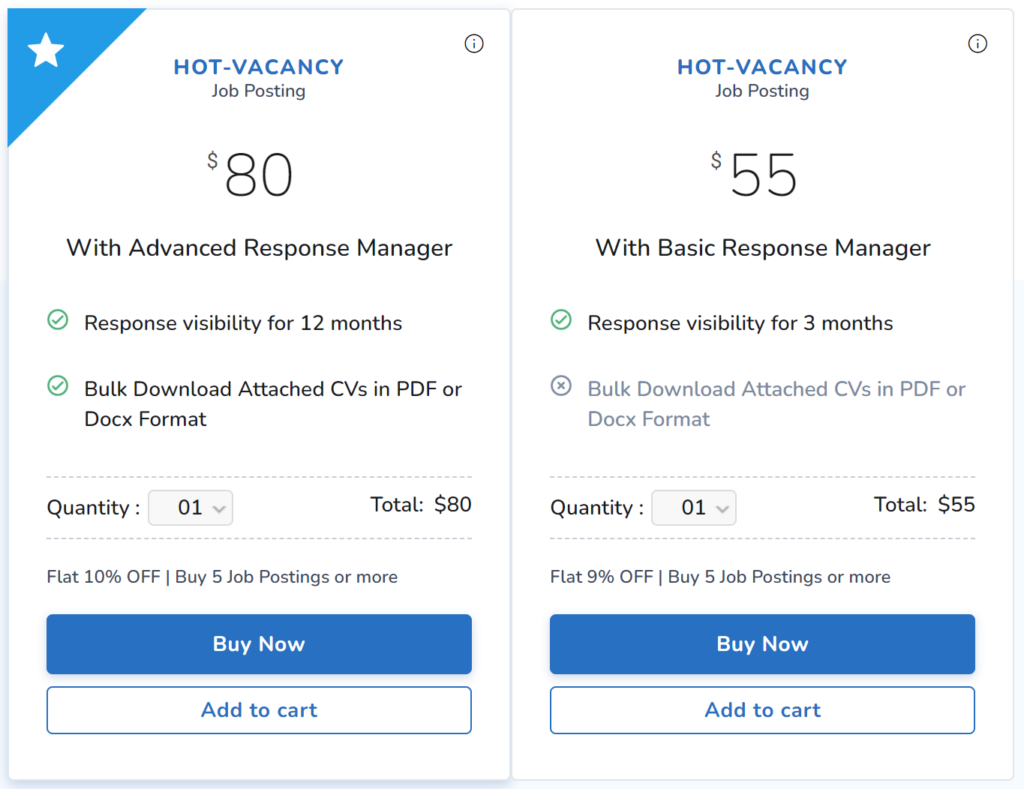Add the $55 job posting to cart

762,710
